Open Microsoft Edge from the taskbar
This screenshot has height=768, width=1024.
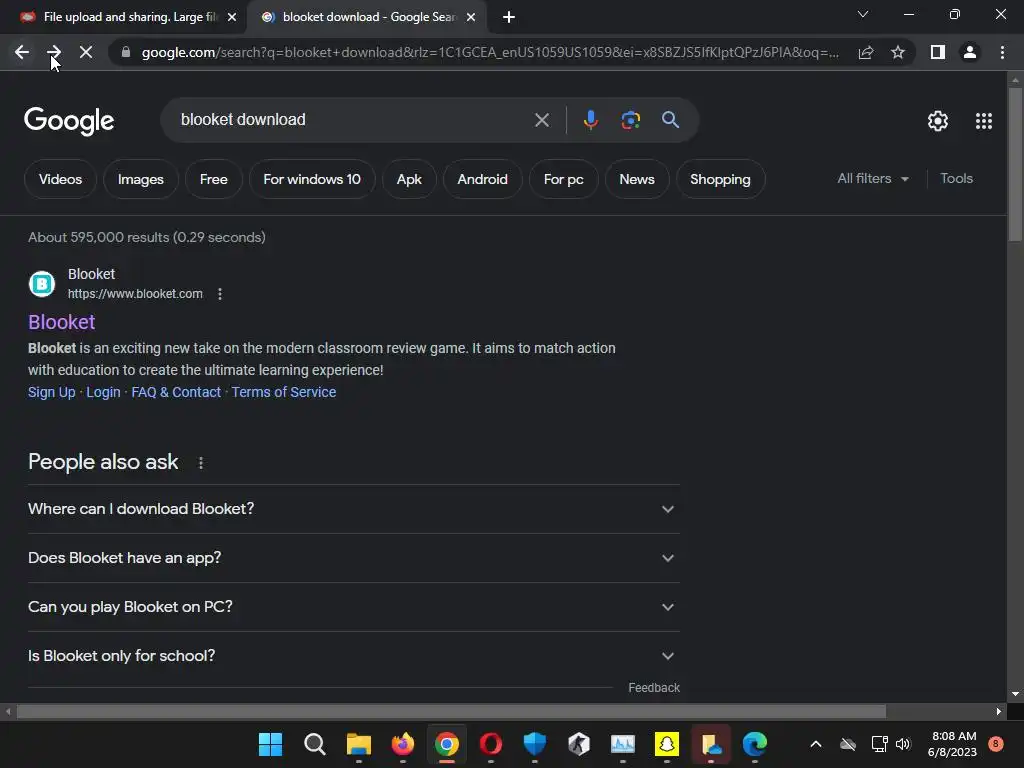754,744
